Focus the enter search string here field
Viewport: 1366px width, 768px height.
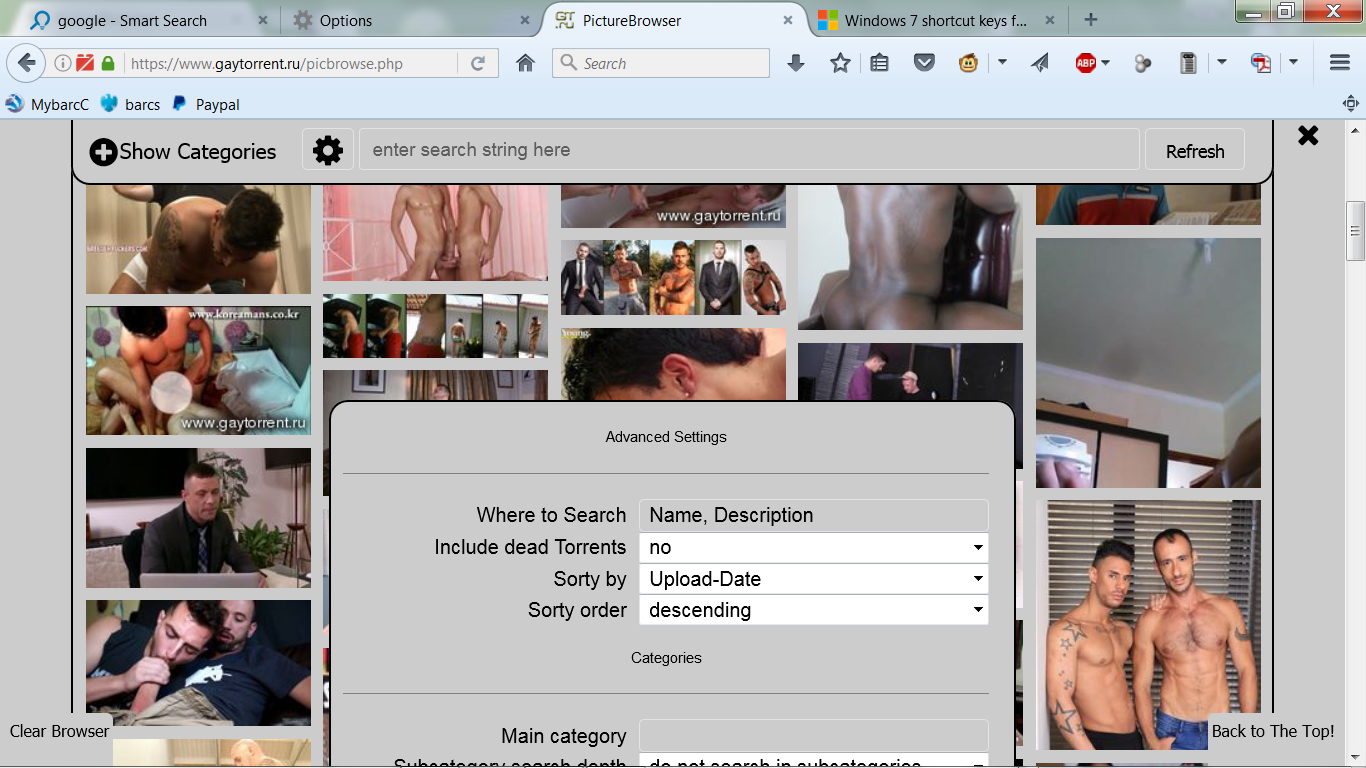tap(748, 150)
